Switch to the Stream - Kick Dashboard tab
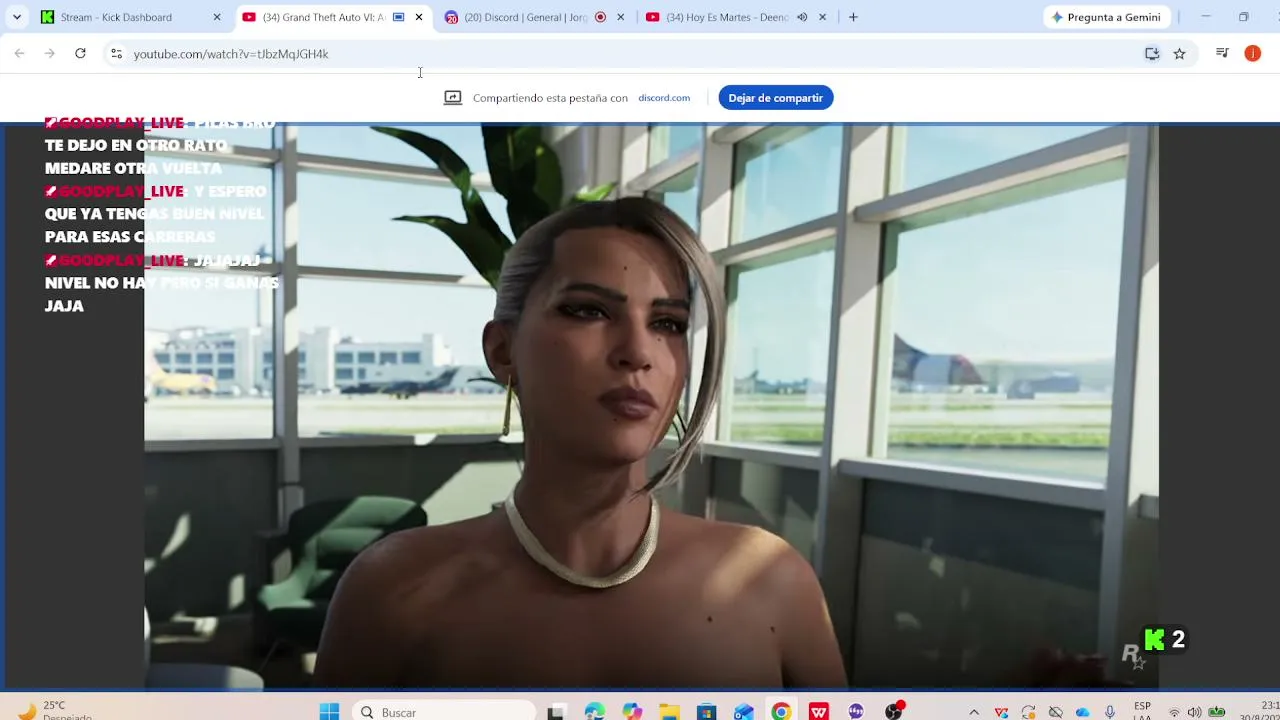 [132, 17]
